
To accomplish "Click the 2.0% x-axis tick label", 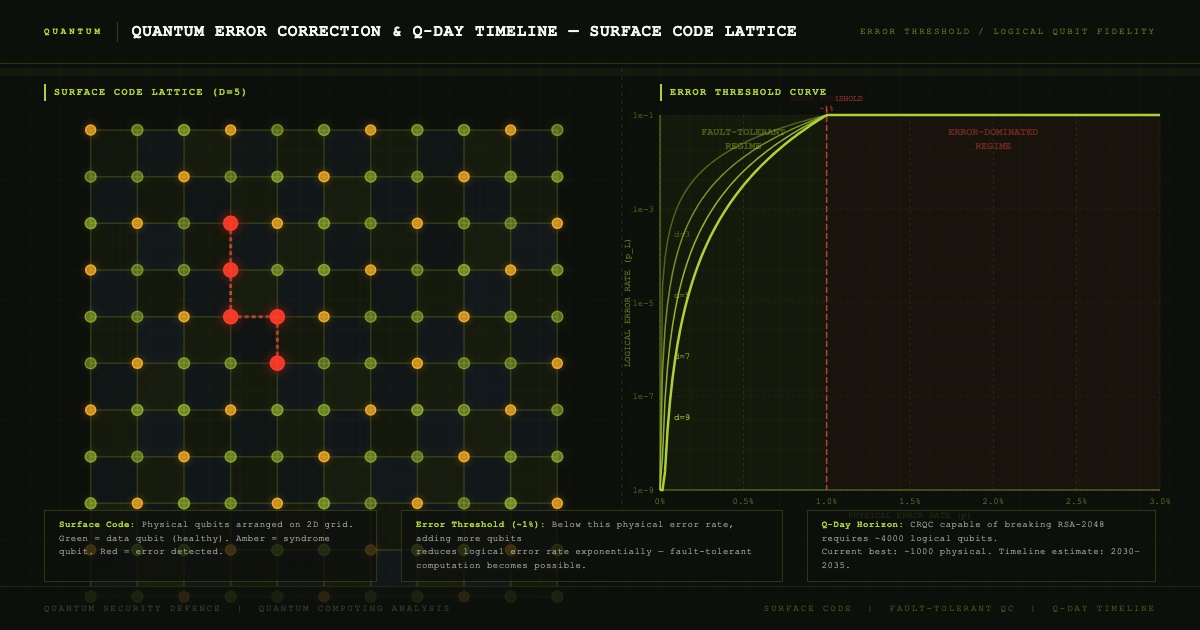I will click(x=993, y=501).
